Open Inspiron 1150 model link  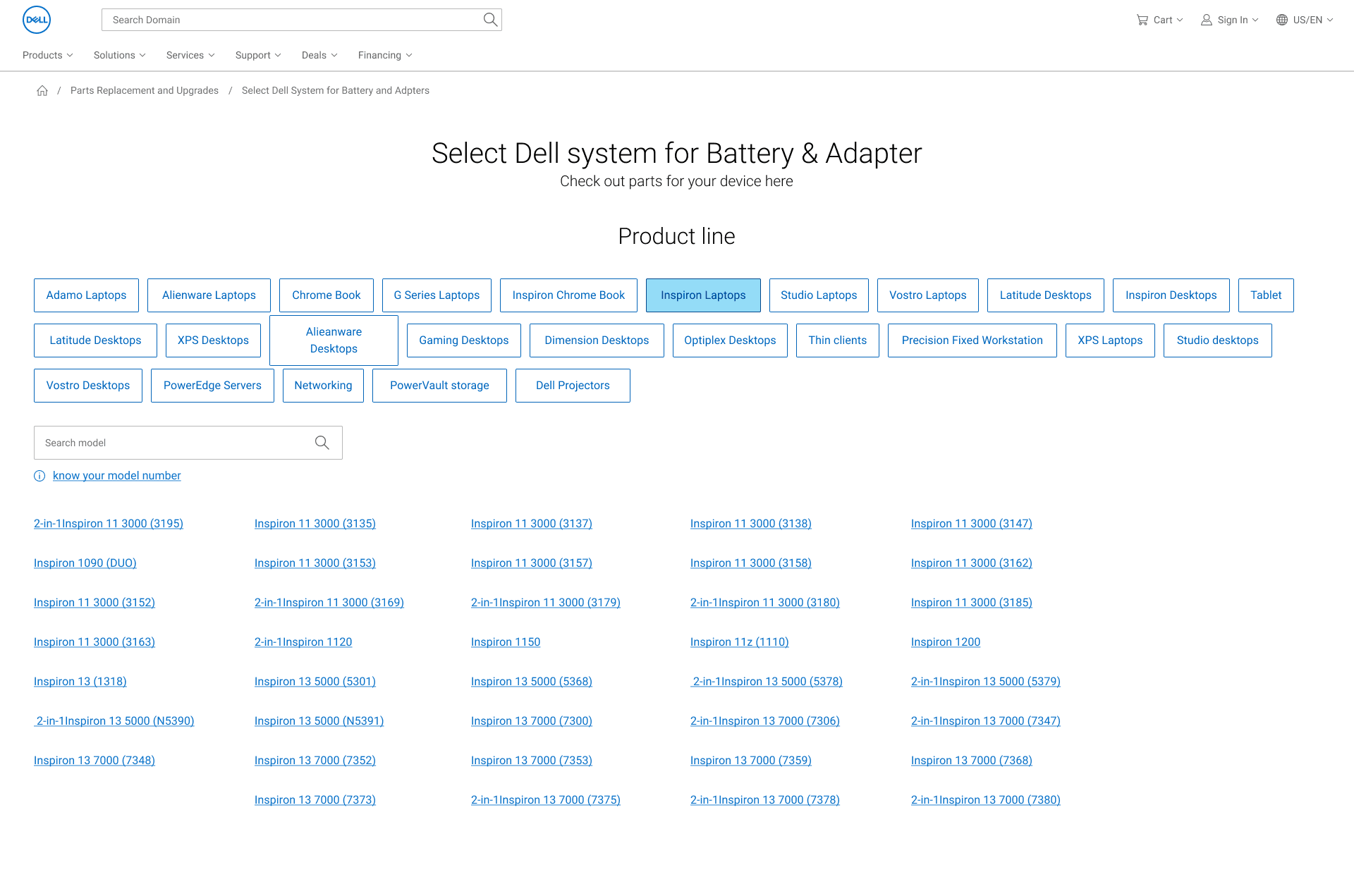[506, 642]
